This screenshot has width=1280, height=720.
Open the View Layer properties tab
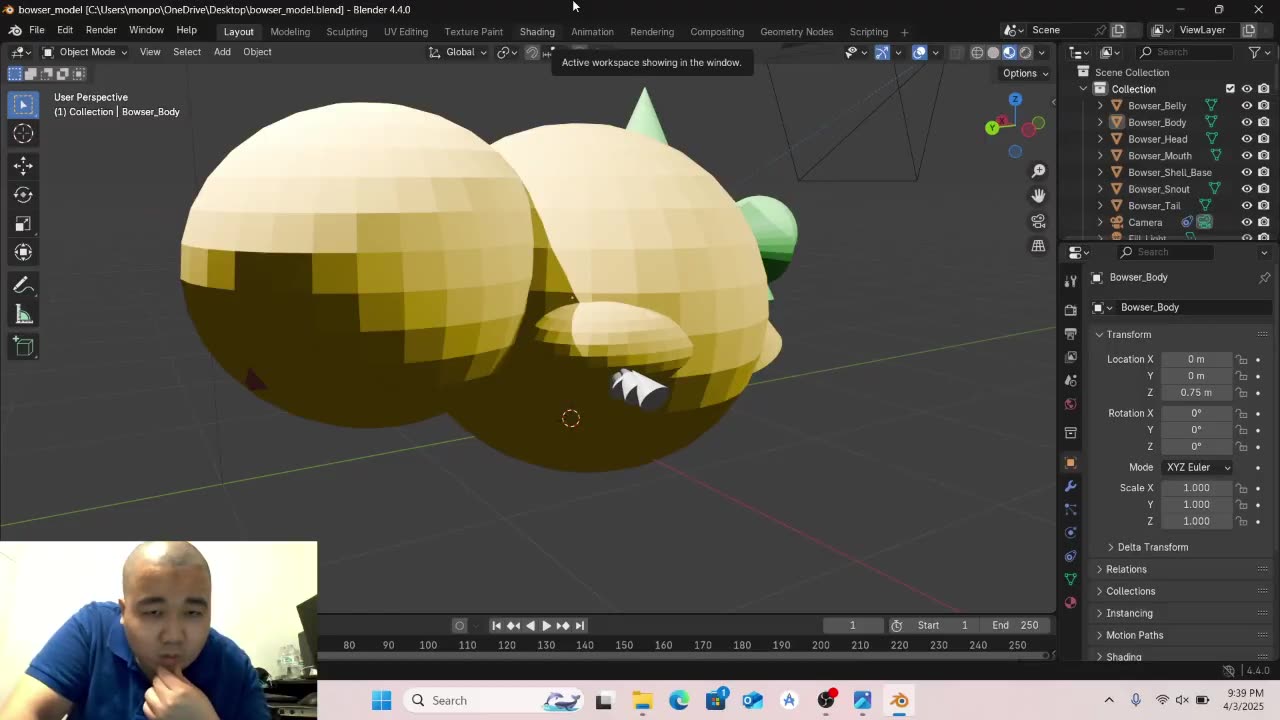pyautogui.click(x=1071, y=357)
